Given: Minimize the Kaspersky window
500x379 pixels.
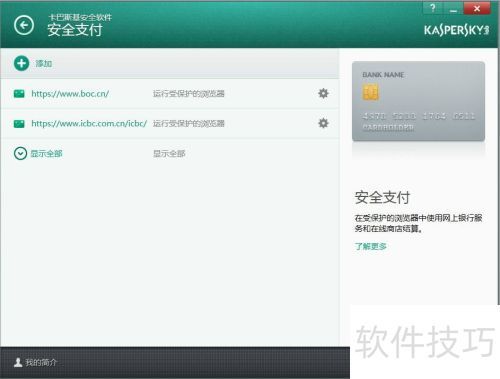Looking at the screenshot, I should pyautogui.click(x=453, y=8).
